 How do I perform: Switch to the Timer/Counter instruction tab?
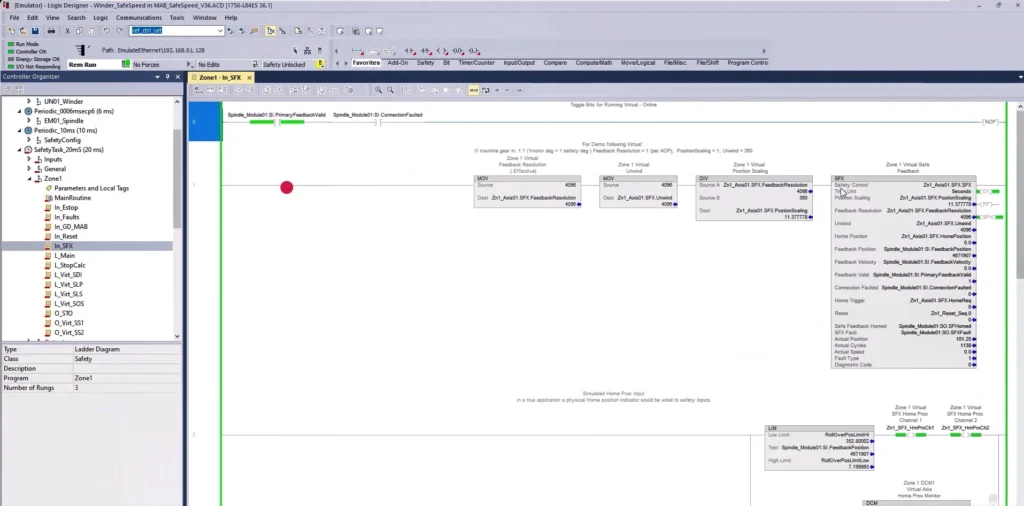pyautogui.click(x=476, y=63)
